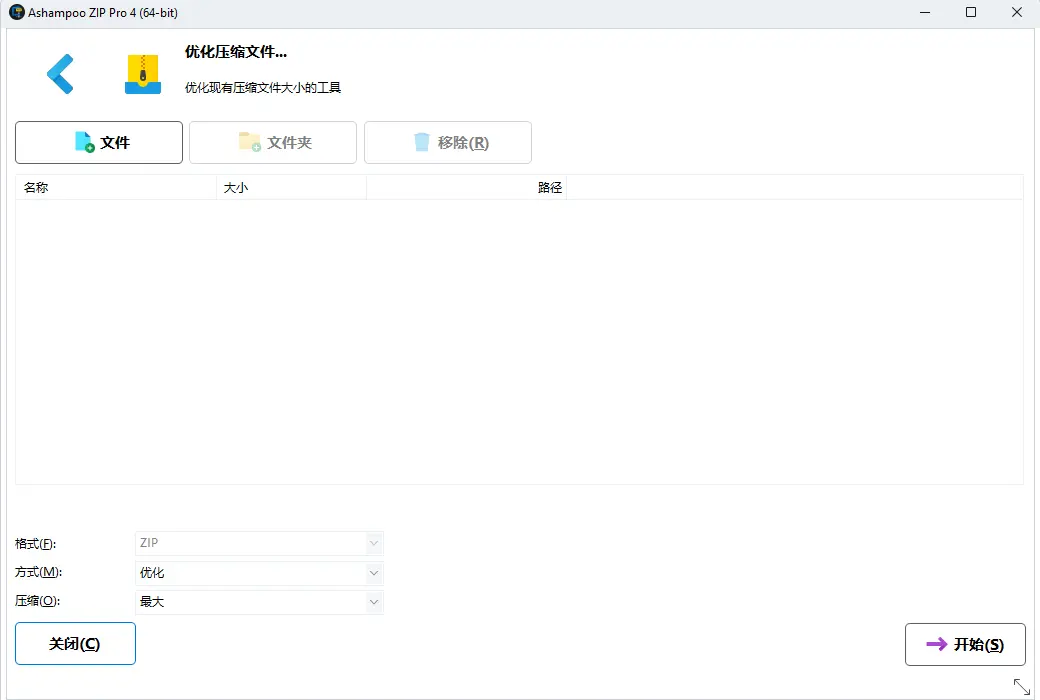Sort the list by the 大小 column
The image size is (1040, 700).
point(291,188)
